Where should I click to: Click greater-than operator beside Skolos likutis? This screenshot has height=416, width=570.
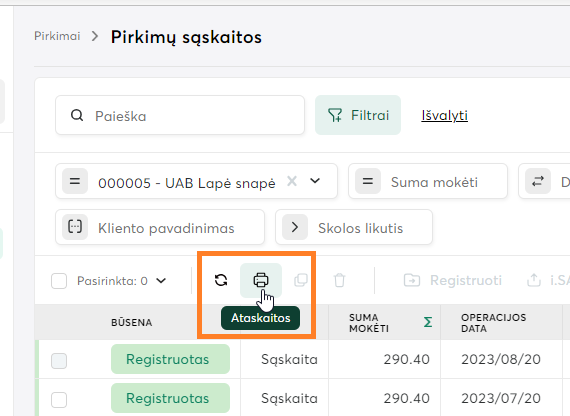pos(295,227)
